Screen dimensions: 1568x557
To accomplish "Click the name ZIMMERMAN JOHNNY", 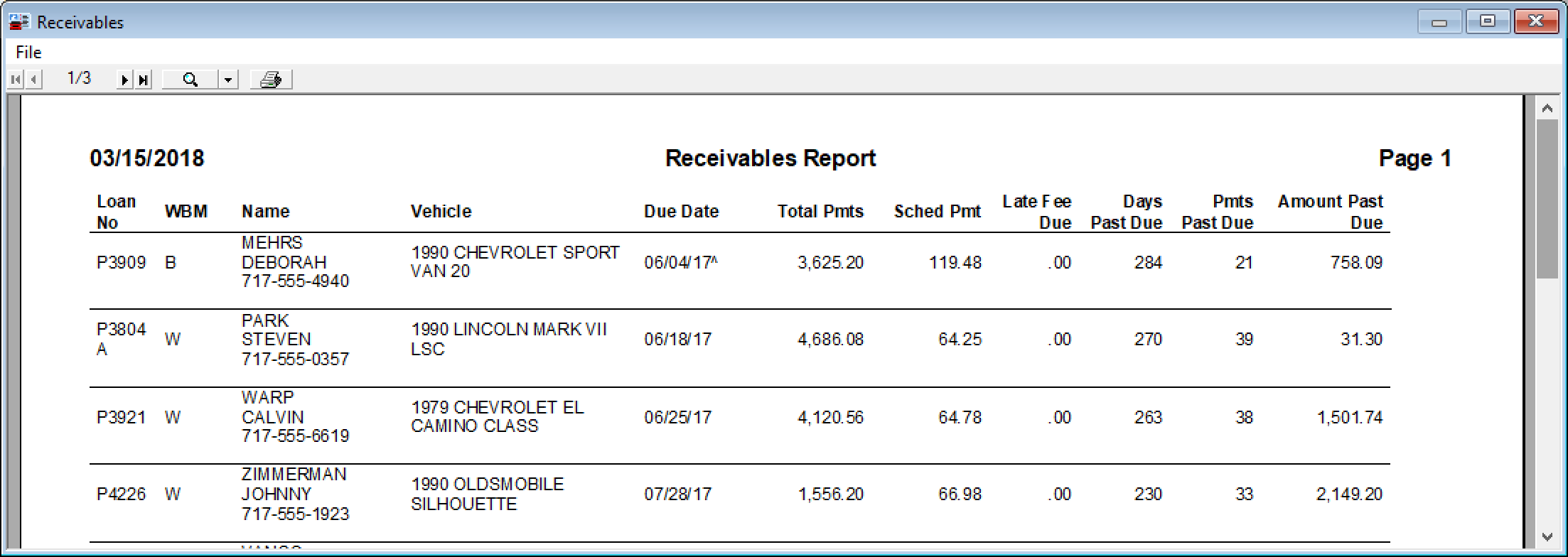I will coord(294,484).
